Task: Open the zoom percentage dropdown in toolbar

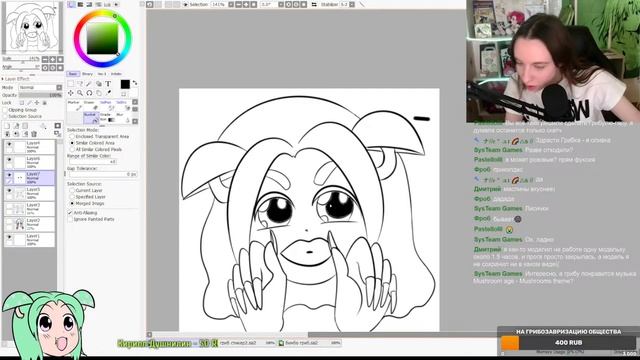Action: (231, 4)
